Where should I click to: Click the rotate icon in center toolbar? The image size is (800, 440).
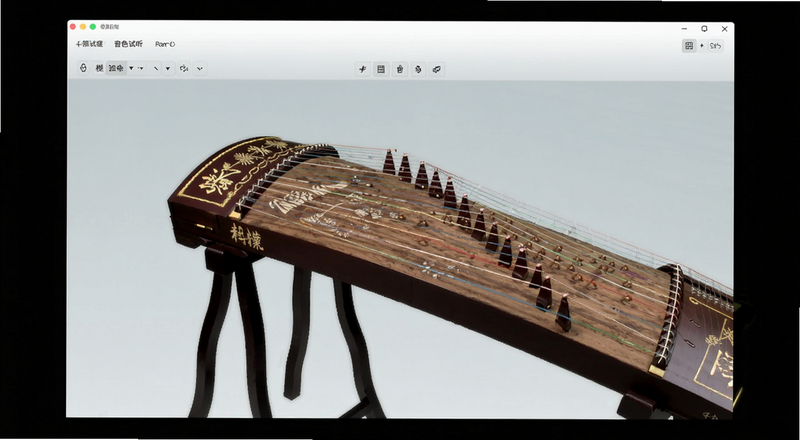418,69
